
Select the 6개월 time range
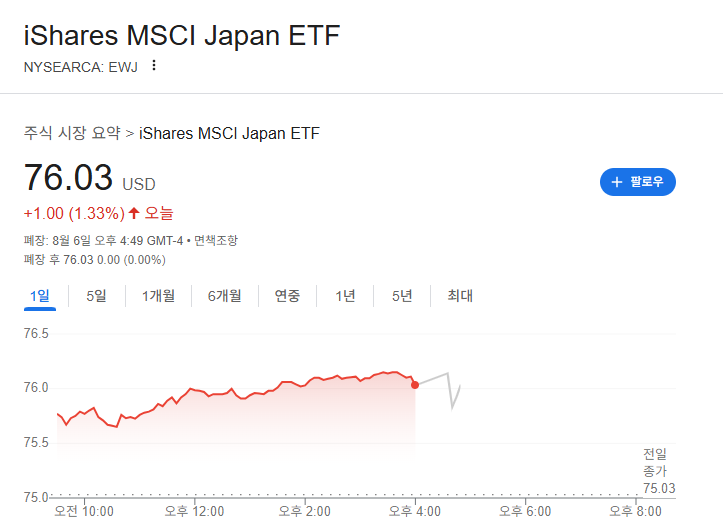(225, 296)
